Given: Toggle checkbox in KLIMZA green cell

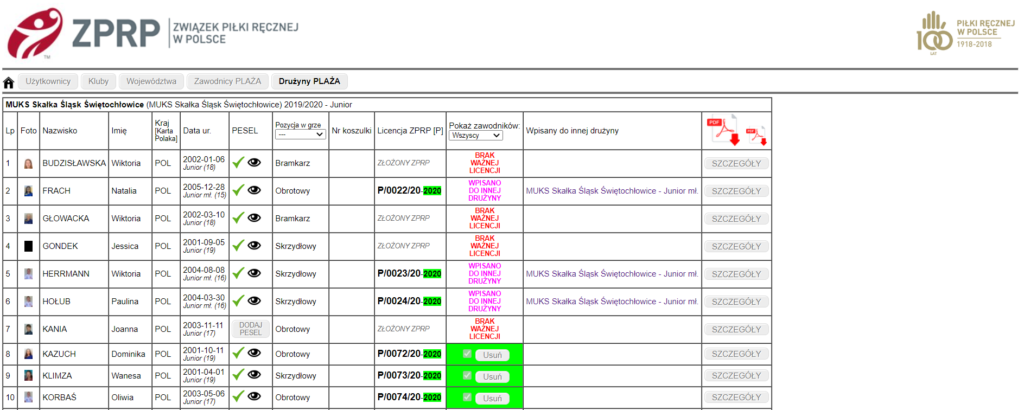Looking at the screenshot, I should click(466, 376).
